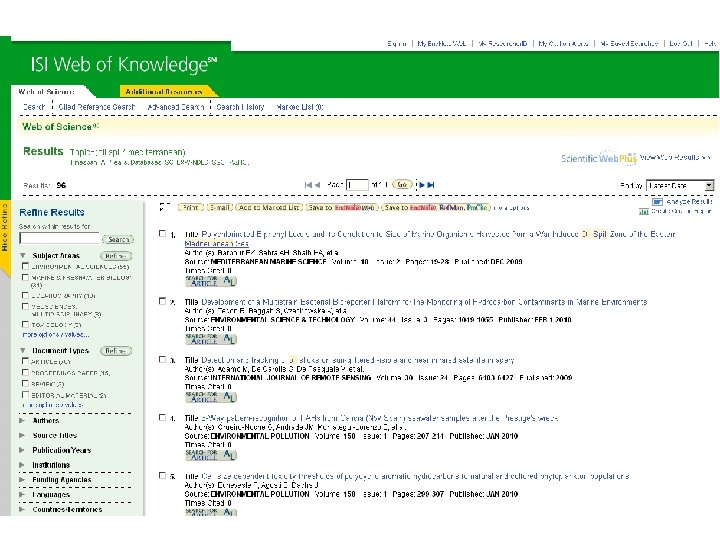Switch to Web of Science tab
Image resolution: width=720 pixels, height=540 pixels.
[x=46, y=92]
